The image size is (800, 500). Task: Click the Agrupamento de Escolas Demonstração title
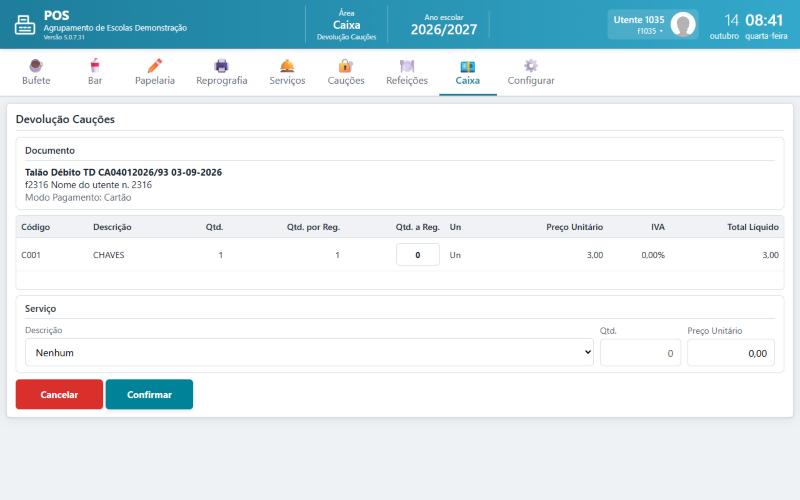[x=115, y=28]
